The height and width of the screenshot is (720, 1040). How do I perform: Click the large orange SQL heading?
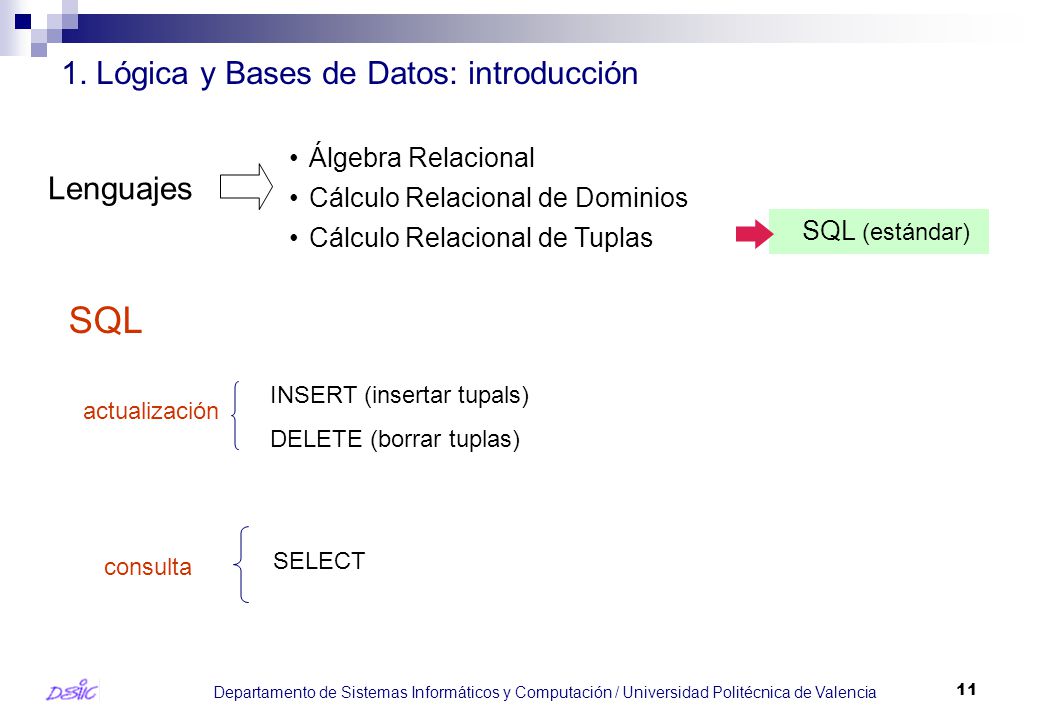click(x=105, y=320)
